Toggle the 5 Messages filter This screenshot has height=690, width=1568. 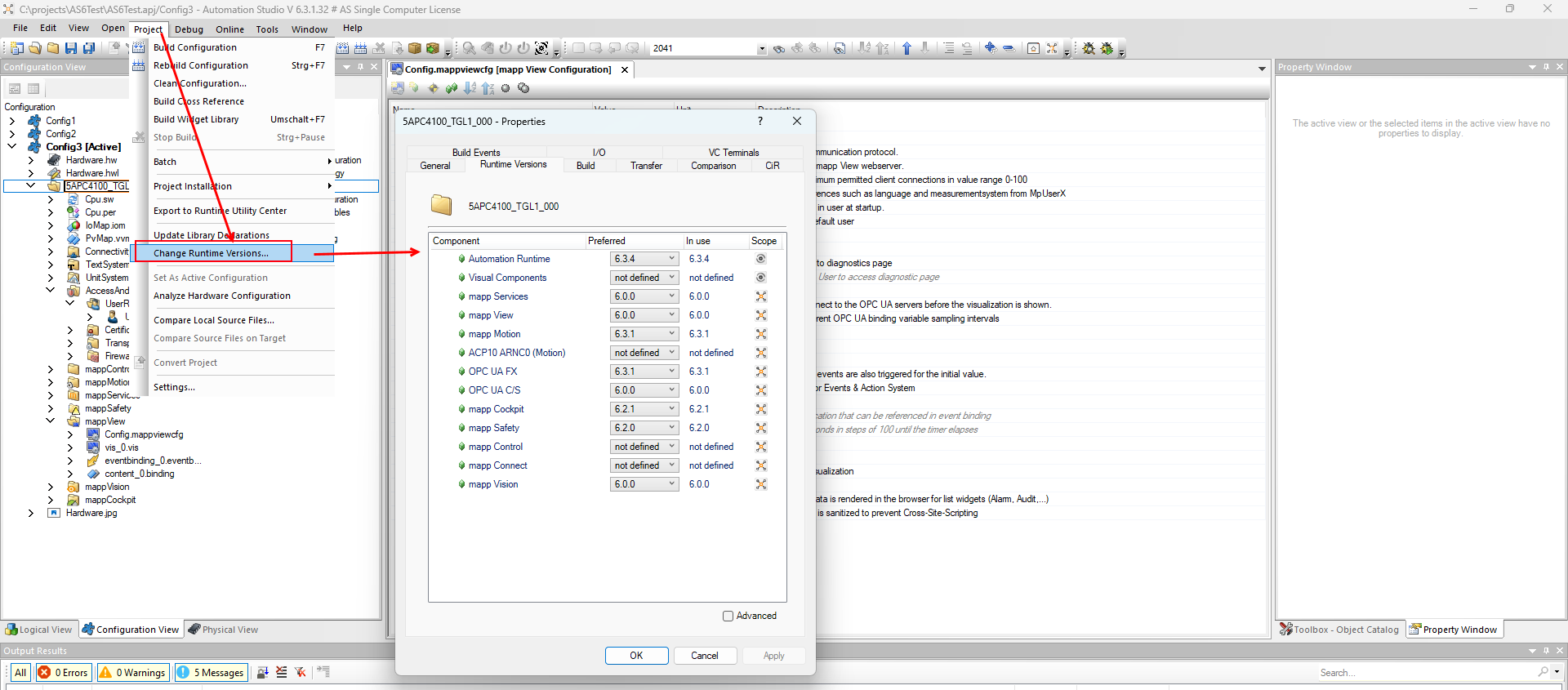(x=211, y=672)
